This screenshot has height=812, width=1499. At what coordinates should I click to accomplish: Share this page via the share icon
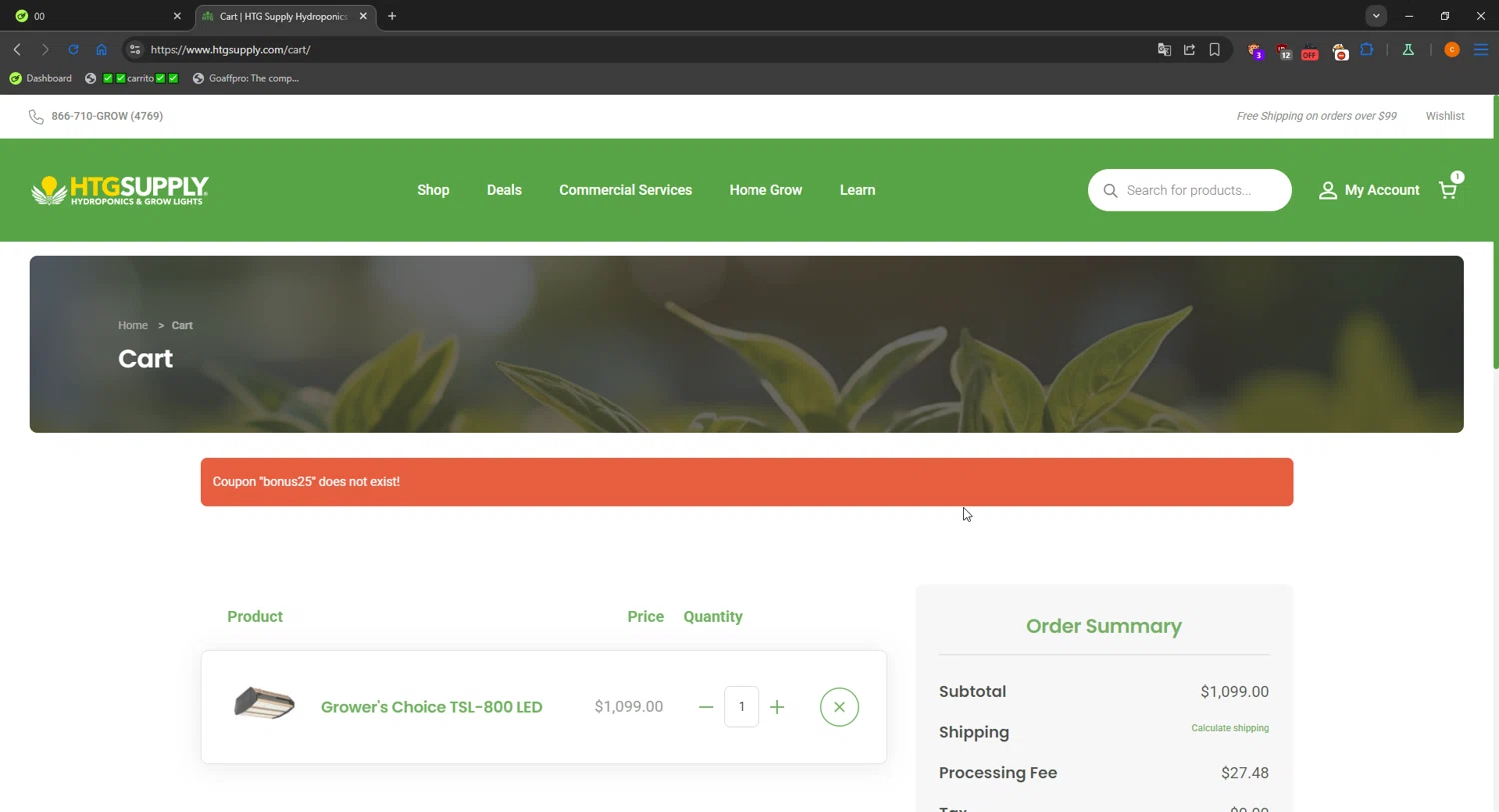[1189, 49]
